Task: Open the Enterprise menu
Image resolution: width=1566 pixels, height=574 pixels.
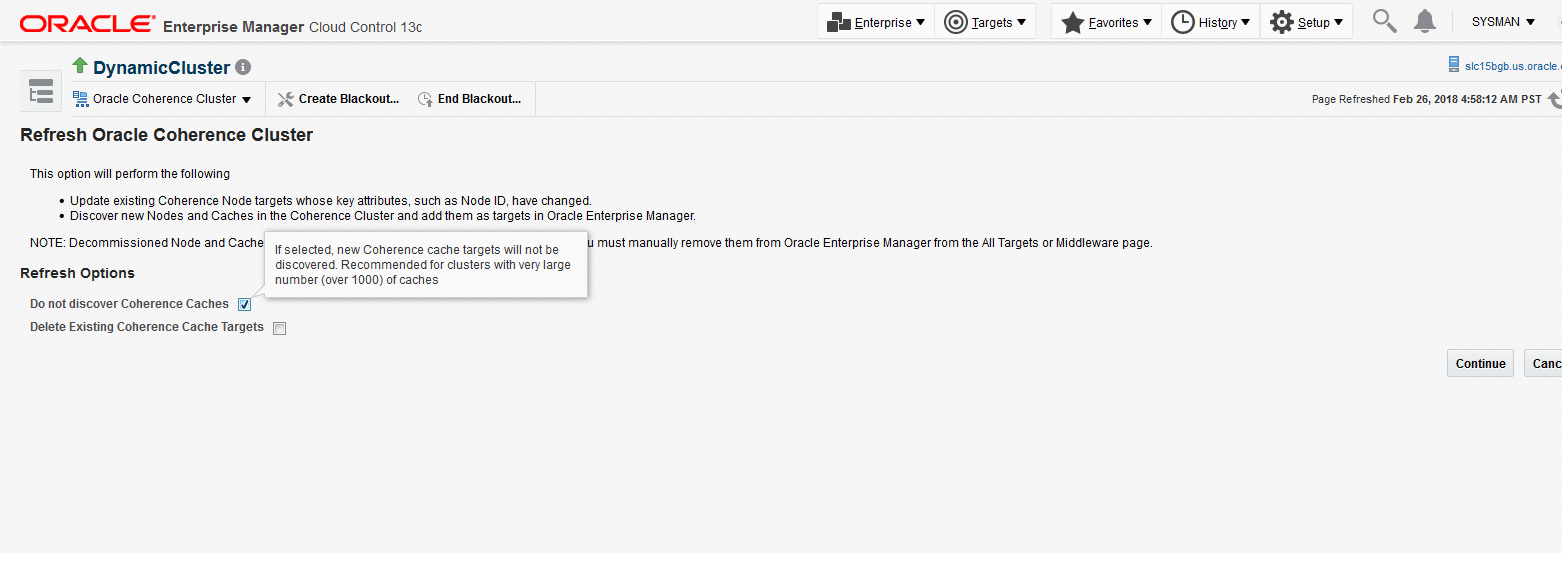Action: tap(876, 22)
